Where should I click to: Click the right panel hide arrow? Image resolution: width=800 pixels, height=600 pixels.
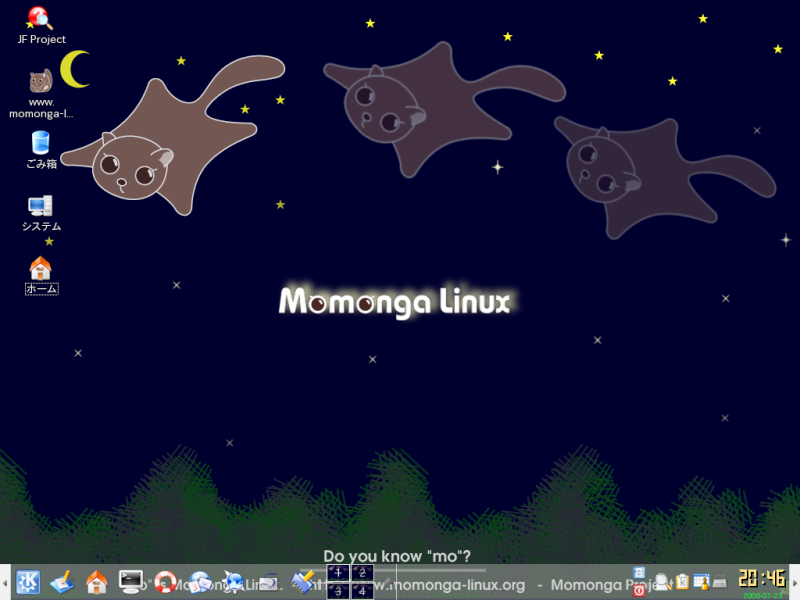pyautogui.click(x=795, y=582)
